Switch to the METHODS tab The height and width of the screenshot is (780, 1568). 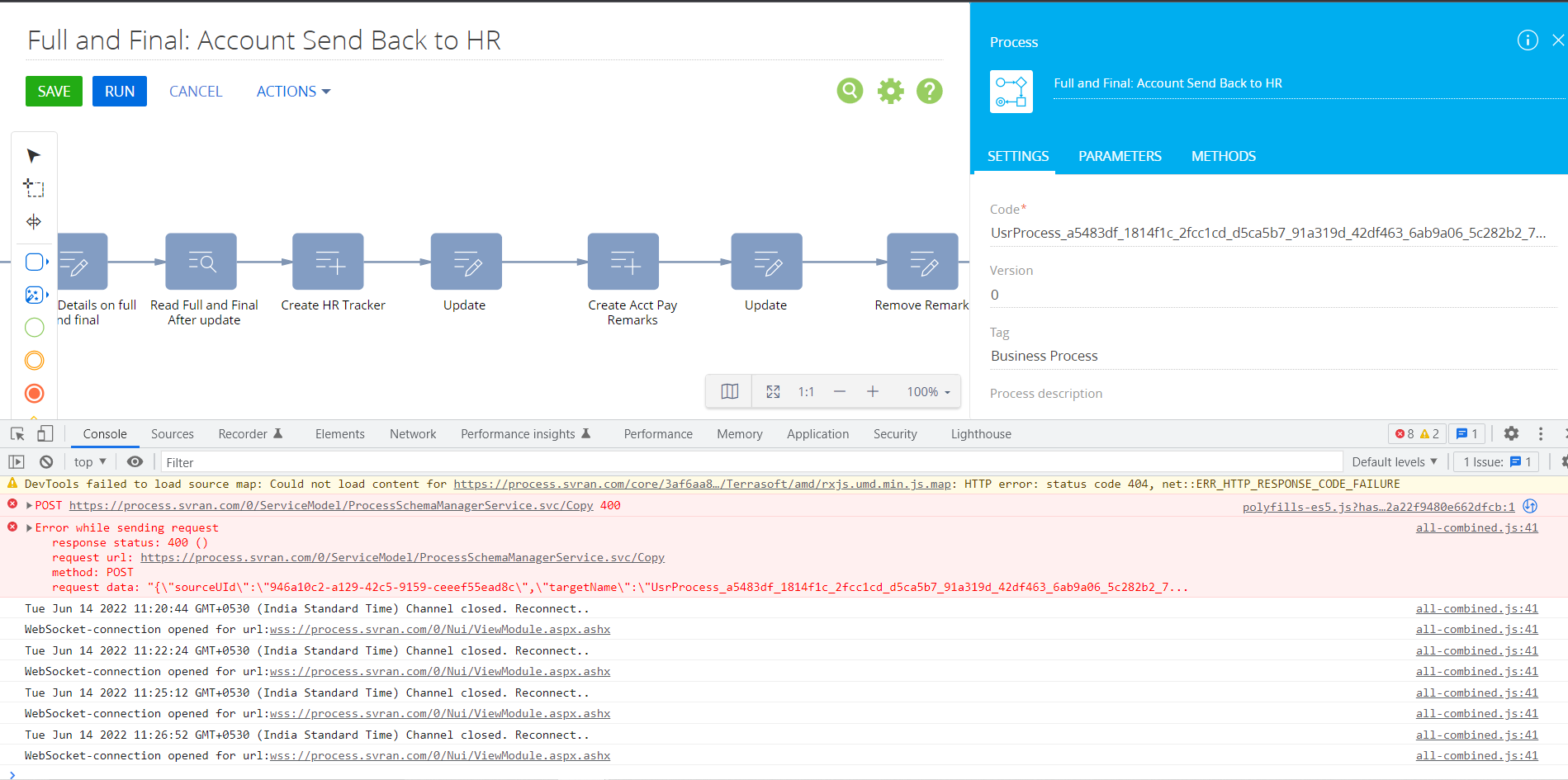[1224, 156]
